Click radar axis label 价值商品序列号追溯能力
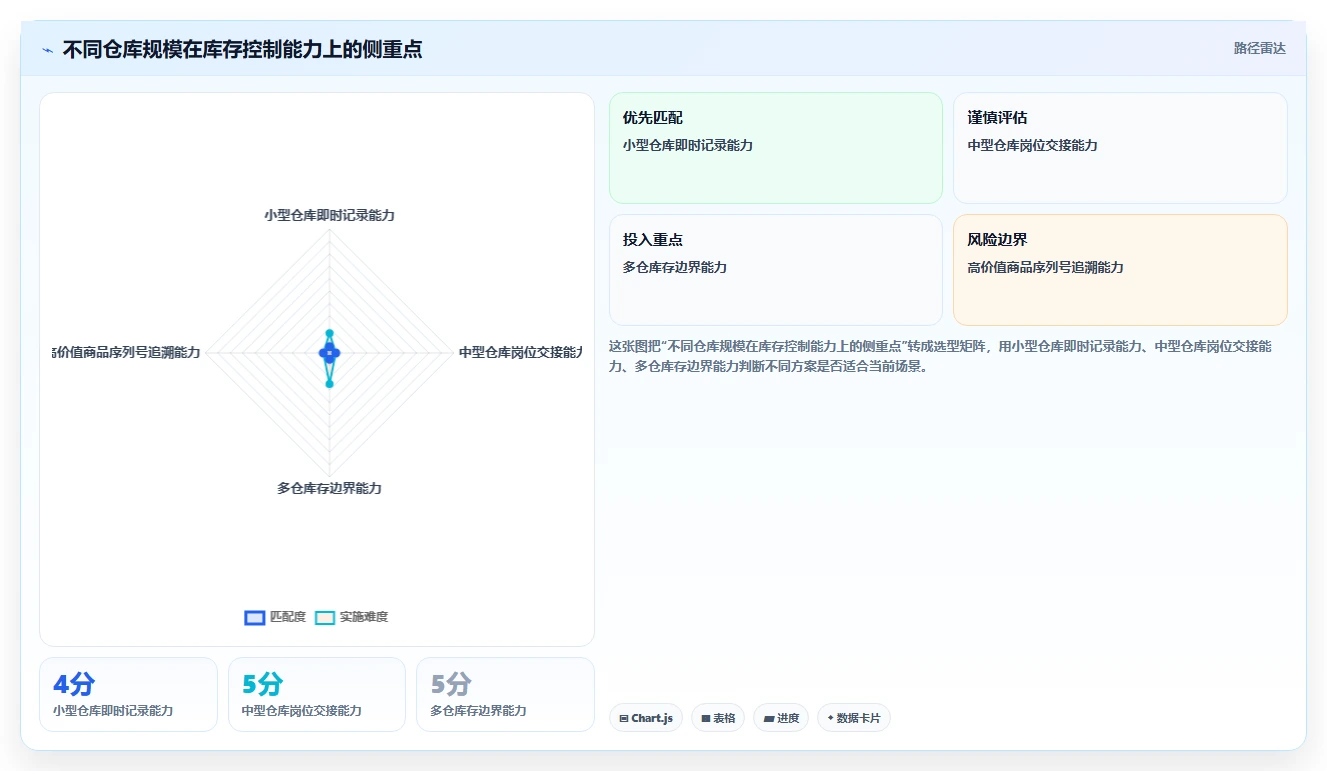The image size is (1327, 771). pyautogui.click(x=127, y=352)
